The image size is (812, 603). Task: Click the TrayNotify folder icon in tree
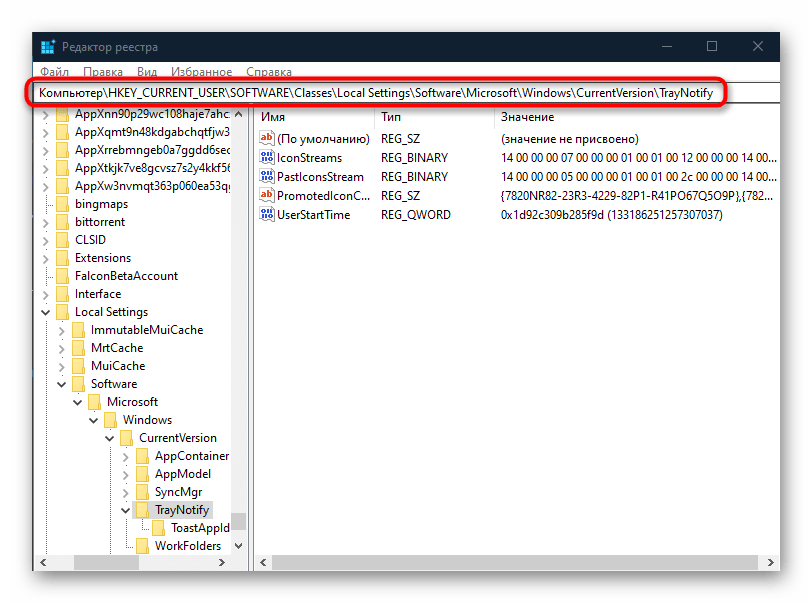[143, 510]
